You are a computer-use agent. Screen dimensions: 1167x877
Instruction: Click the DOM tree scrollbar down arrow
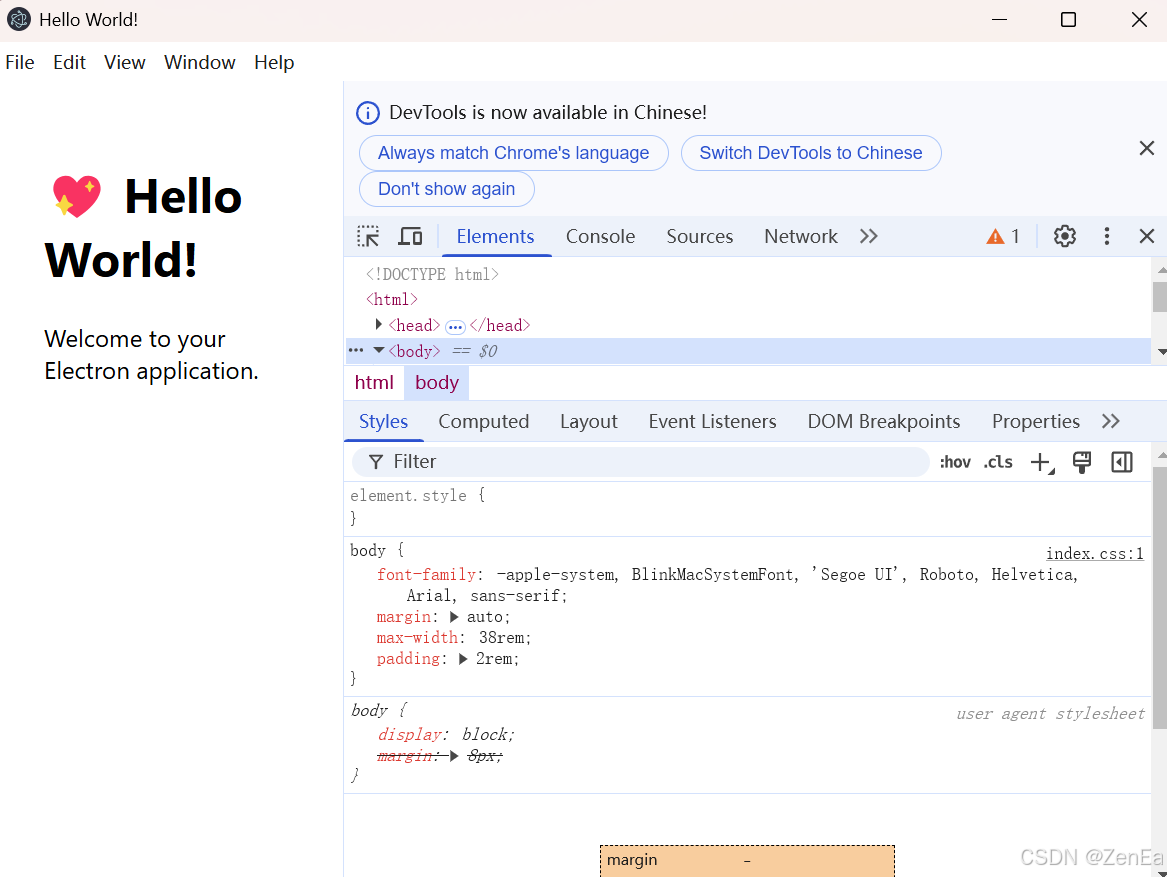pos(1160,352)
